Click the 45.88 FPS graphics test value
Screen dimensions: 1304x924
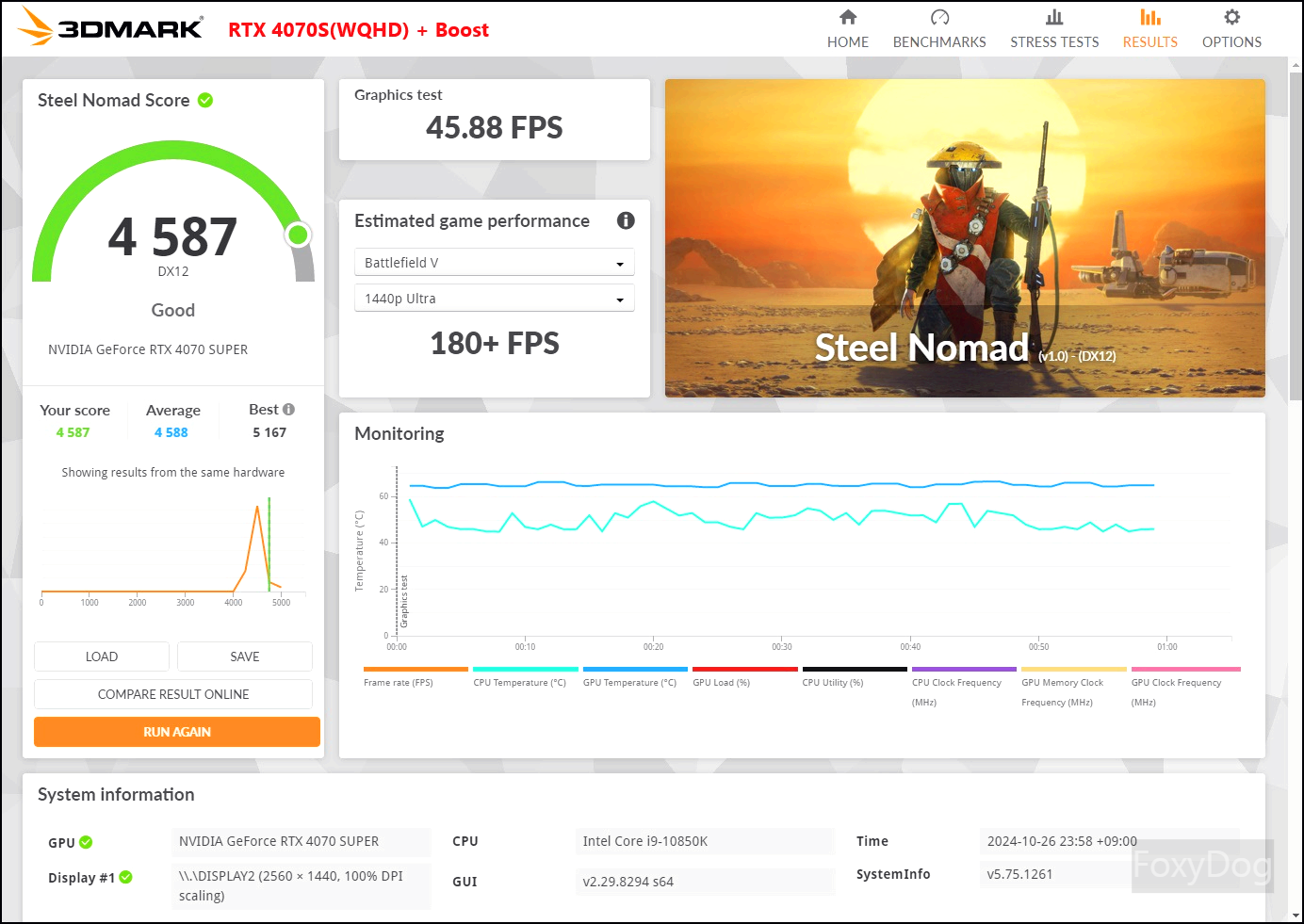tap(495, 127)
